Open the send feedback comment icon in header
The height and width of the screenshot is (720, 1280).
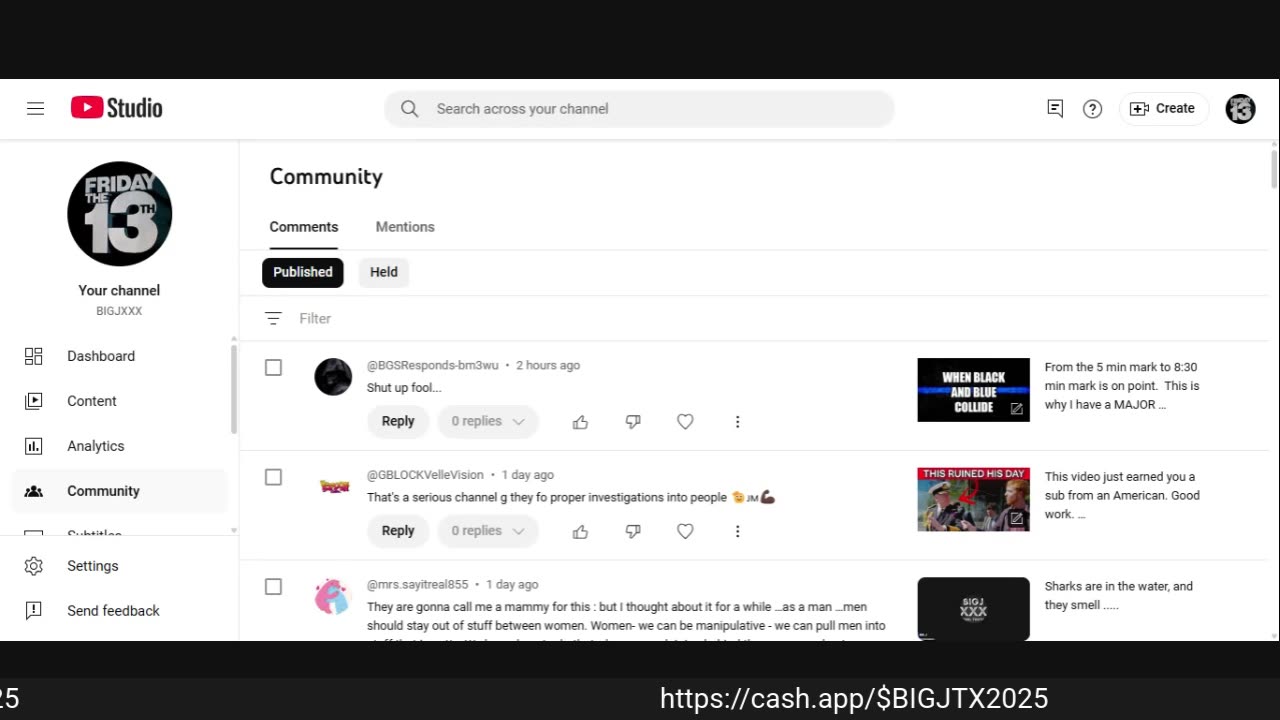[x=1054, y=108]
